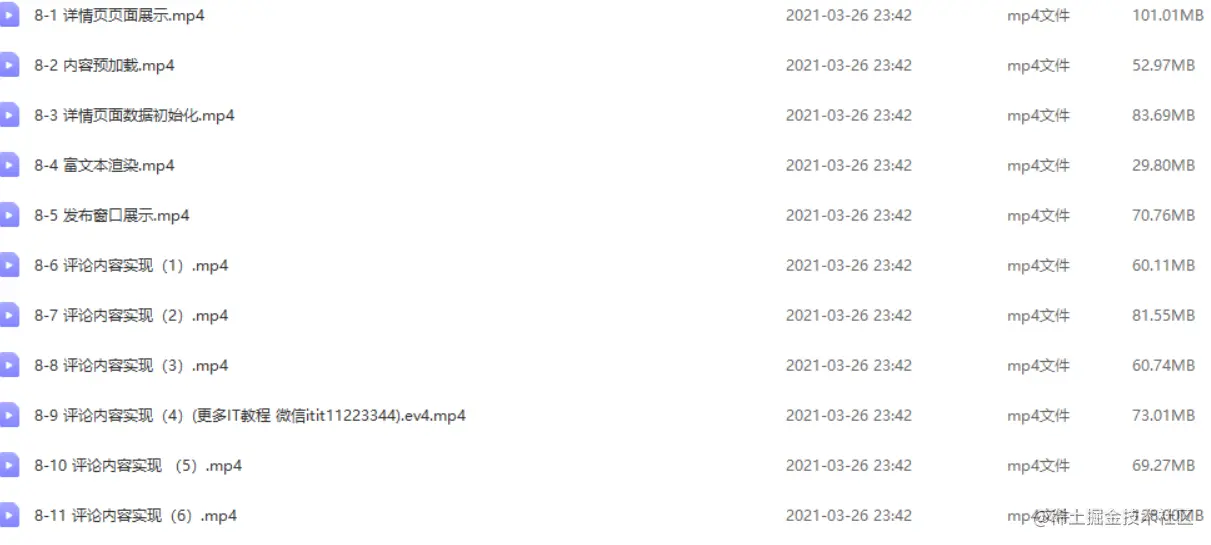The height and width of the screenshot is (545, 1211).
Task: Open file 8-2 内容预加载.mp4
Action: (x=104, y=65)
